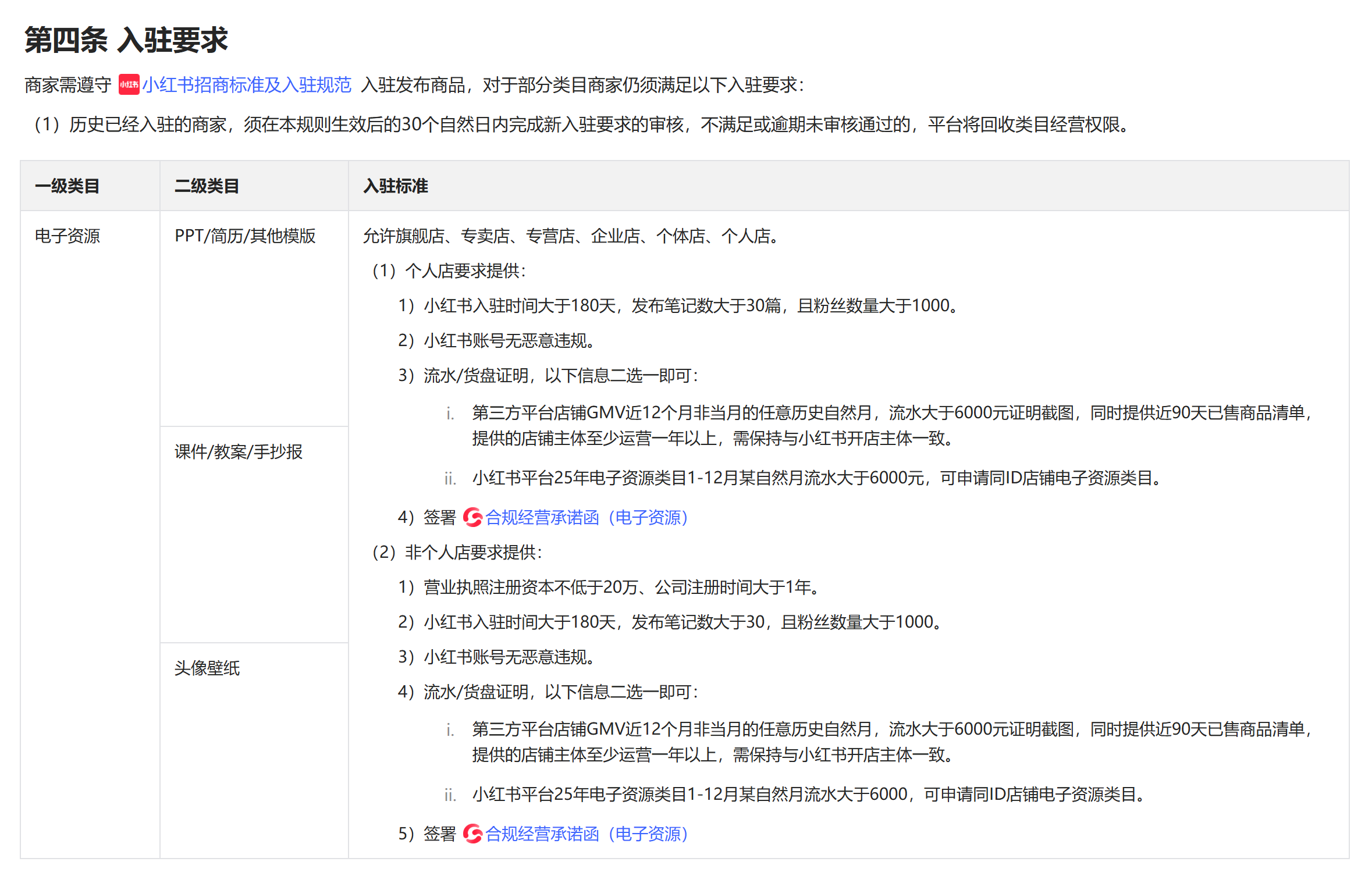
Task: Click the line listing 允许旗舰店、专卖店 store types
Action: pyautogui.click(x=571, y=236)
